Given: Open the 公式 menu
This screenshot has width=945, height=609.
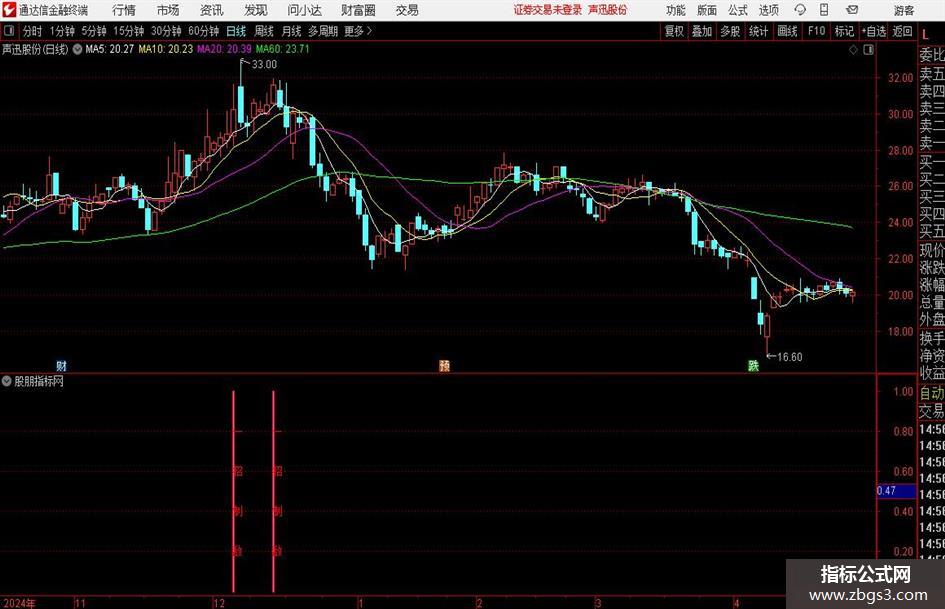Looking at the screenshot, I should (x=738, y=10).
